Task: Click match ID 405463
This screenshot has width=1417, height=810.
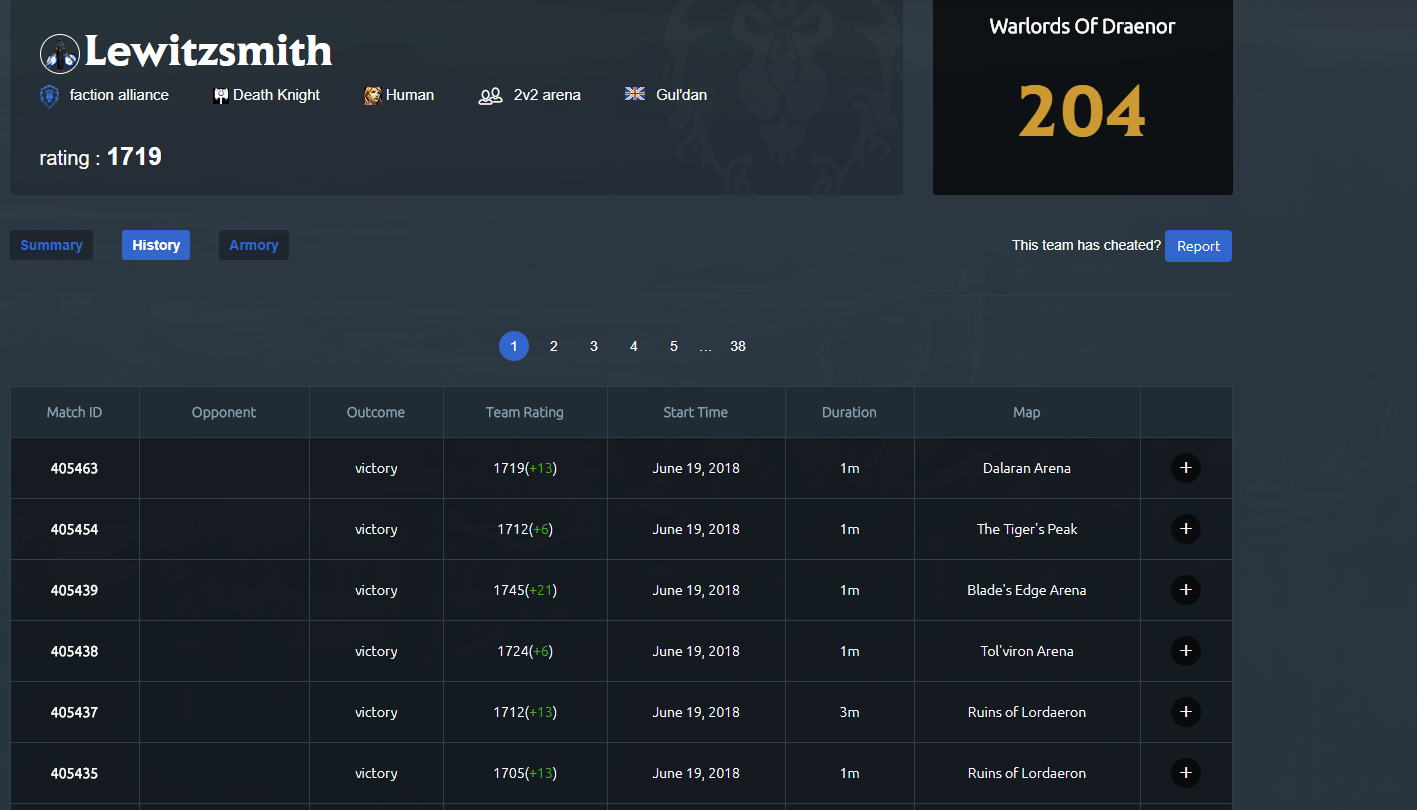Action: [75, 468]
